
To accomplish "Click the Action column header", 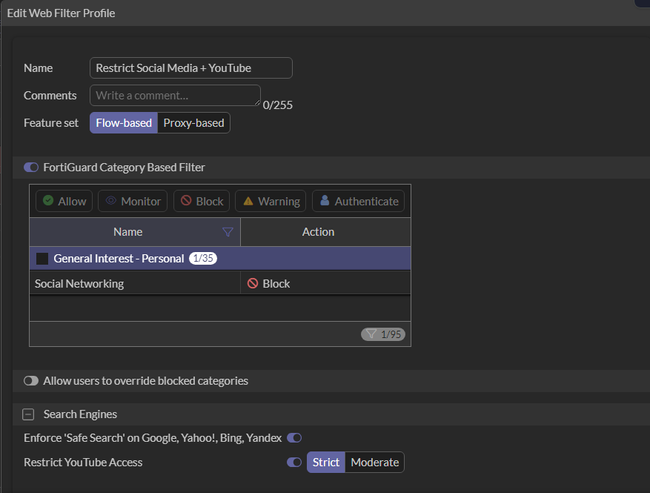I will pos(326,232).
